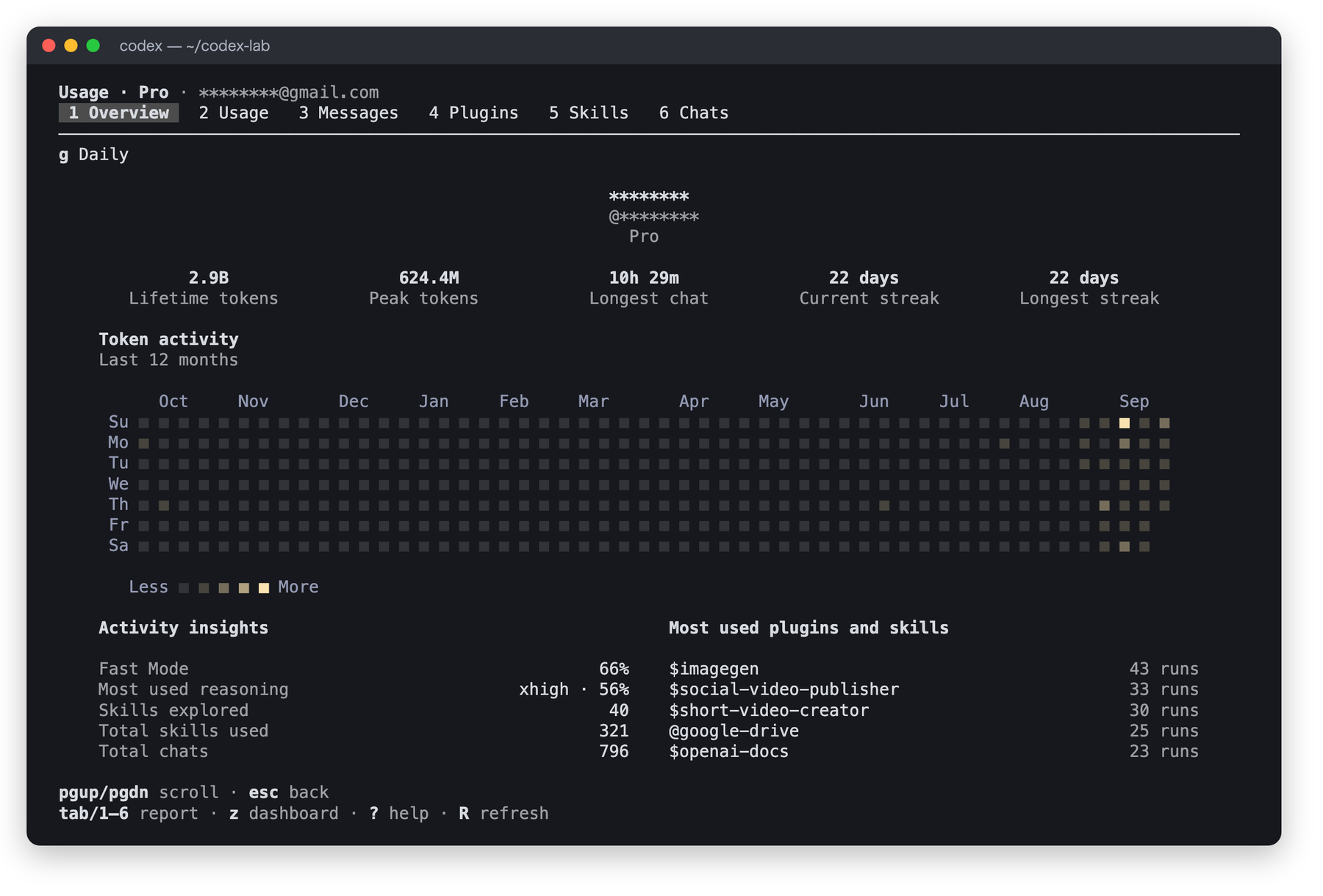Image resolution: width=1323 pixels, height=896 pixels.
Task: Select the 5 Skills tab
Action: (589, 112)
